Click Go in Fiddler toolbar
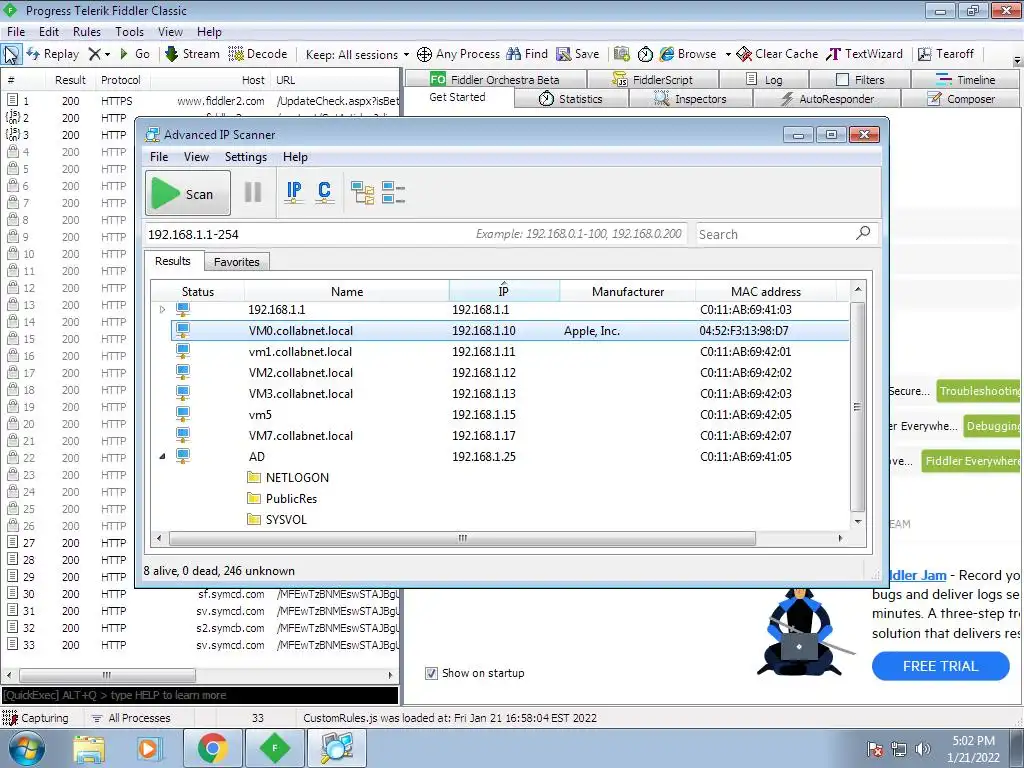 [x=135, y=54]
